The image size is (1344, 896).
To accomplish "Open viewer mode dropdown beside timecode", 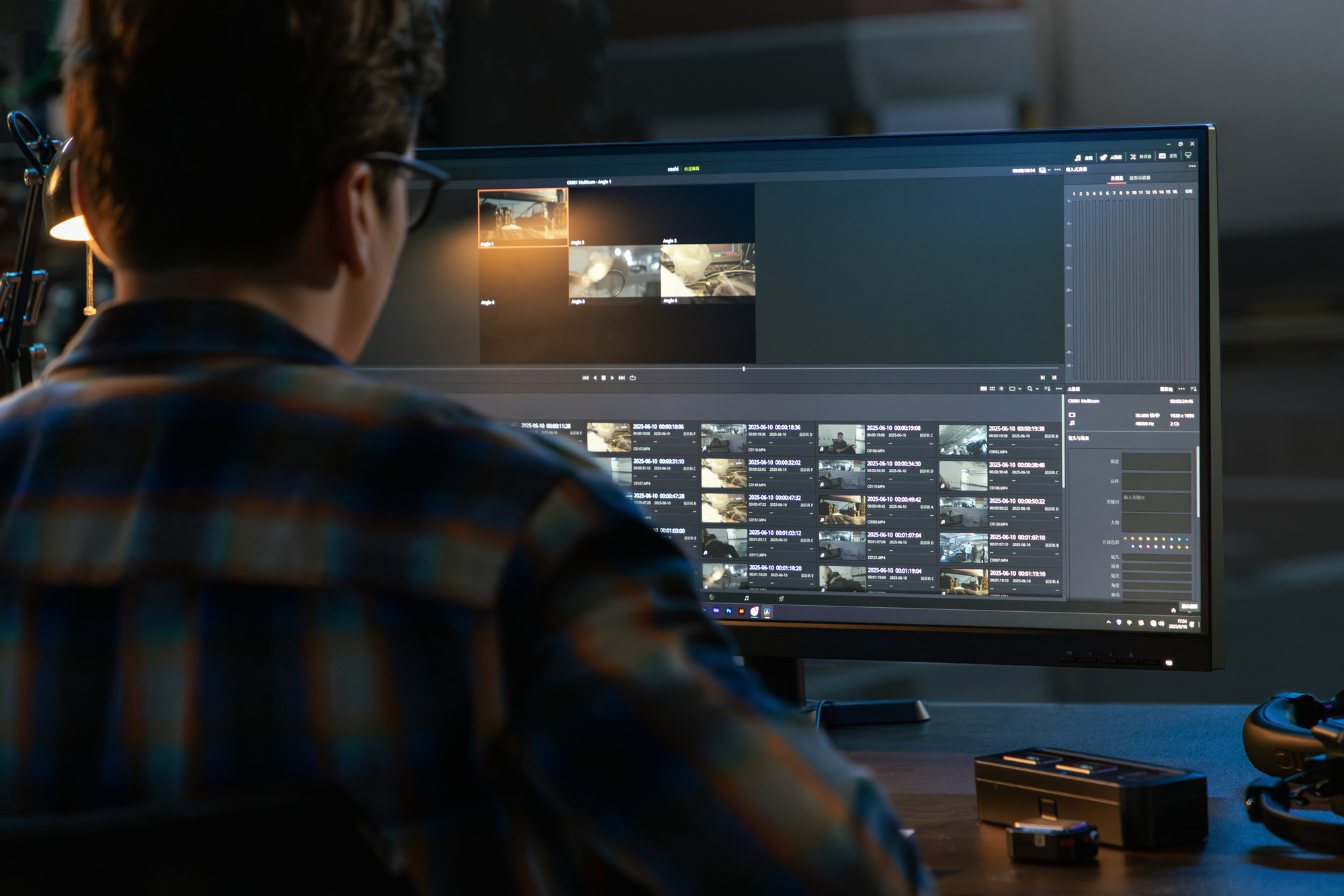I will click(x=1045, y=171).
